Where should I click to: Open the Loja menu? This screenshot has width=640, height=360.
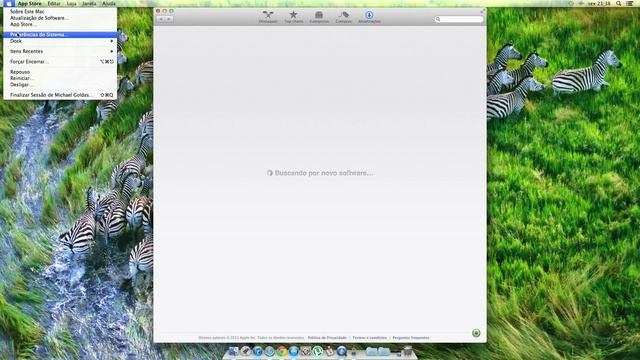click(x=71, y=3)
